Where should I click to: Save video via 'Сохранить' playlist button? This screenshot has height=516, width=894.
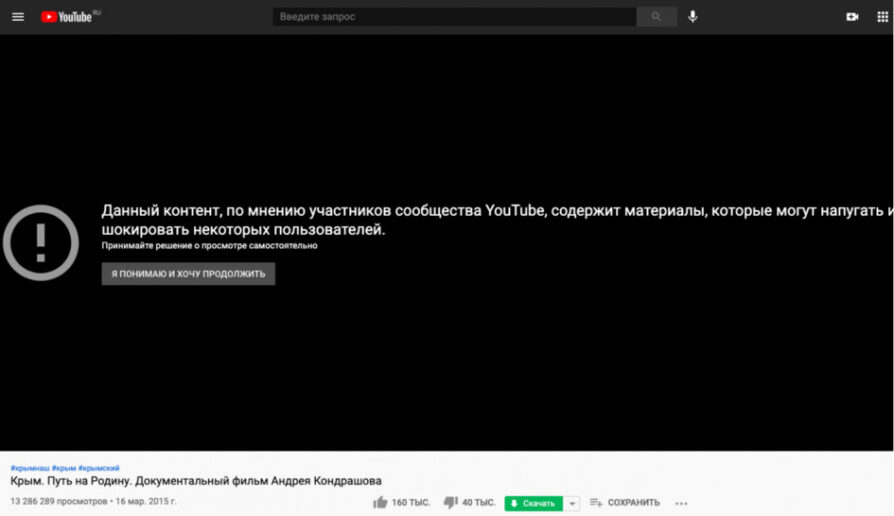pos(624,502)
